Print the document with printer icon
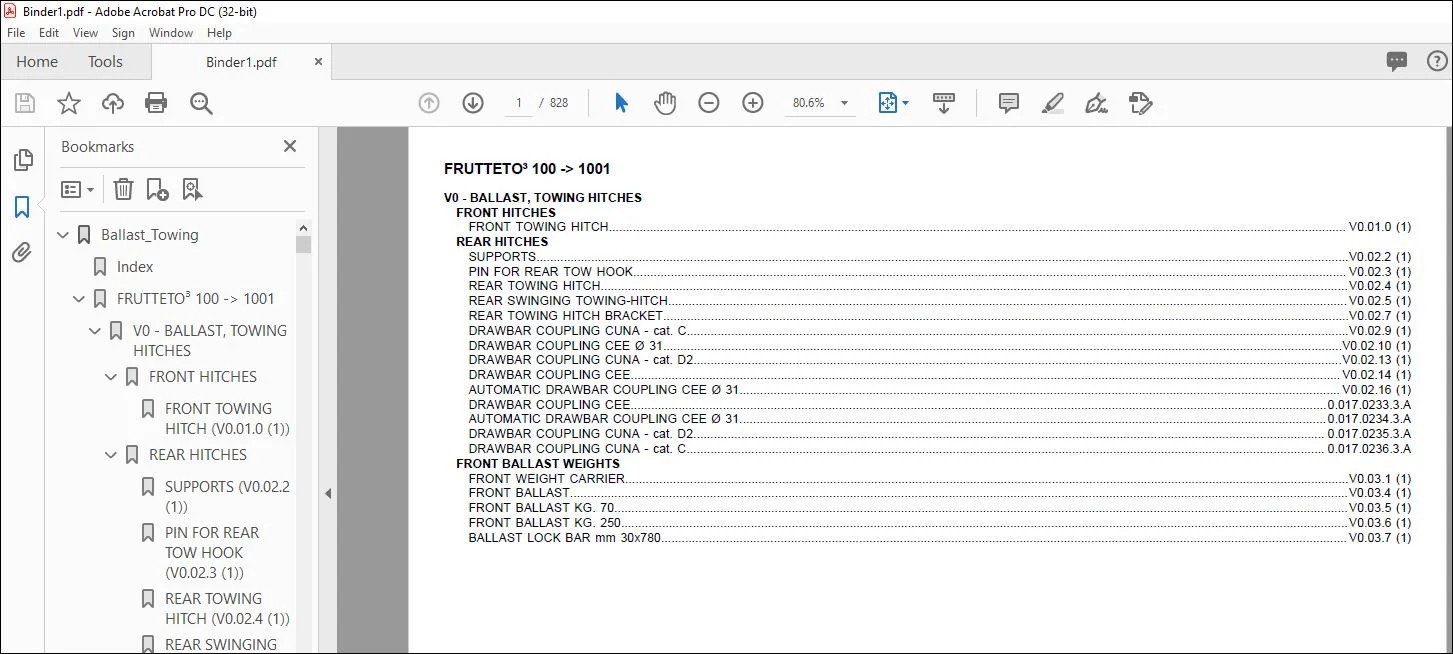 pyautogui.click(x=156, y=103)
